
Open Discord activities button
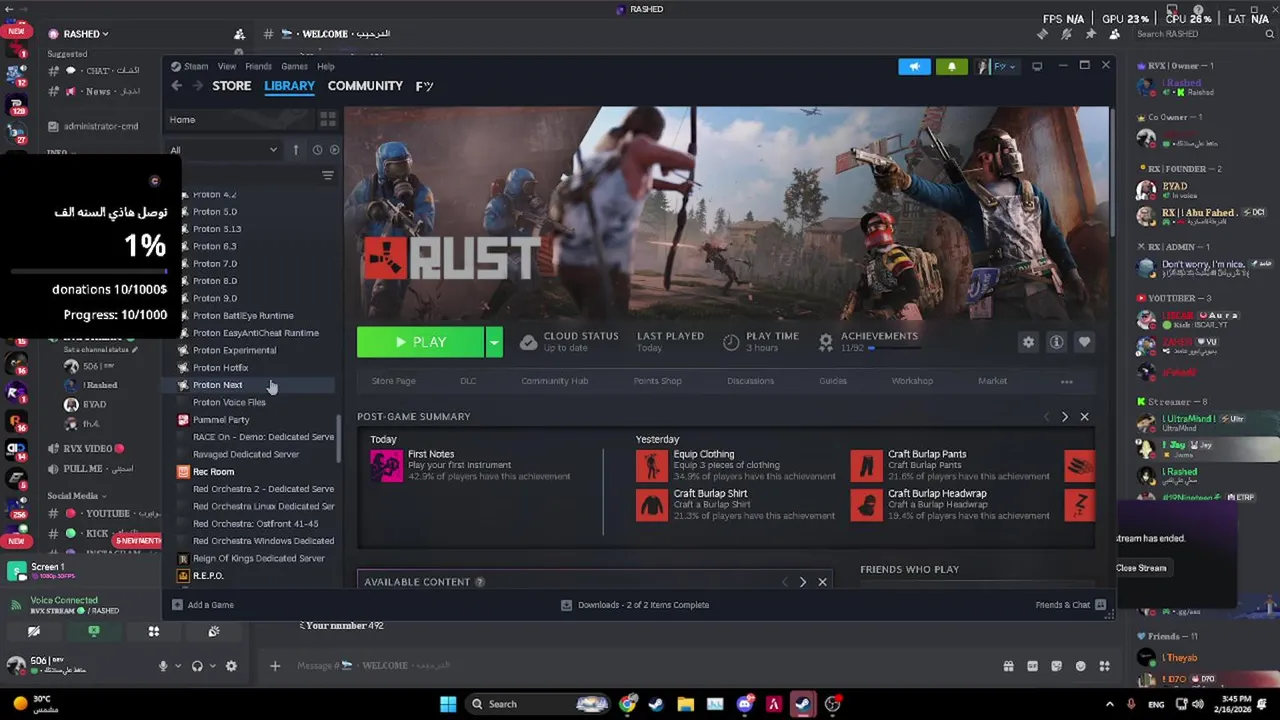(x=154, y=632)
